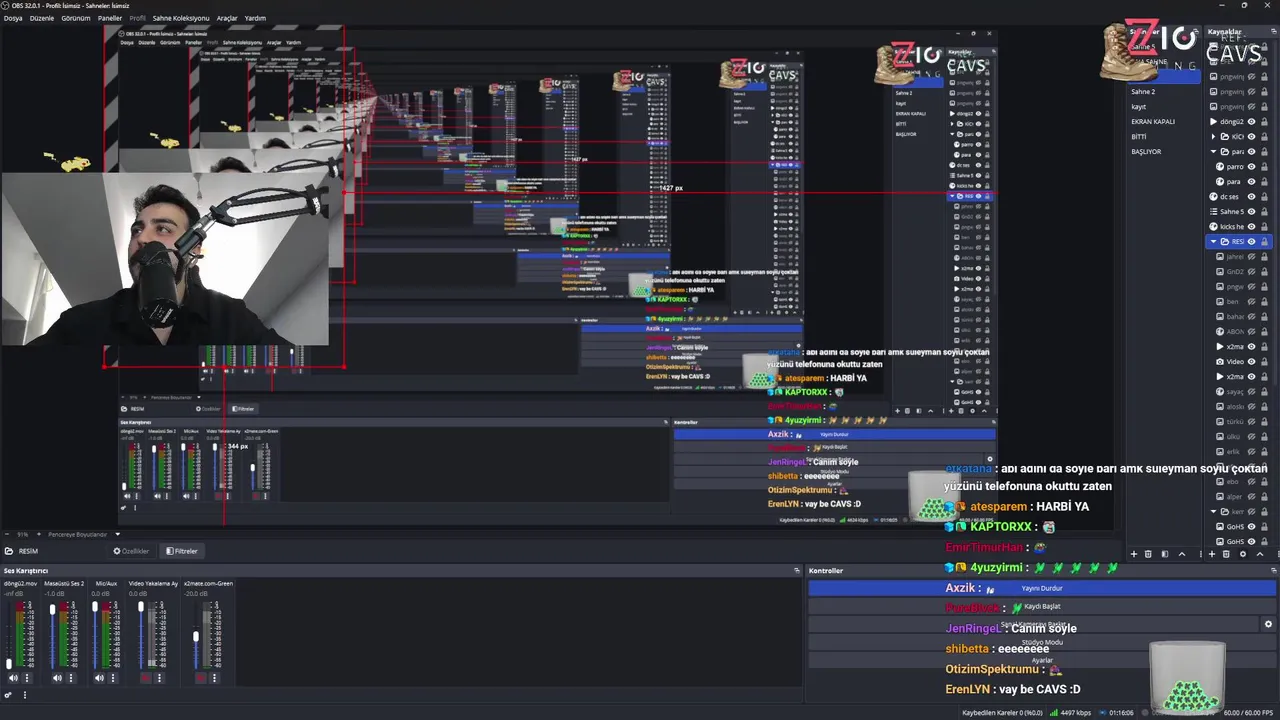The width and height of the screenshot is (1280, 720).
Task: Mute the Mic/Aux audio channel
Action: (99, 677)
